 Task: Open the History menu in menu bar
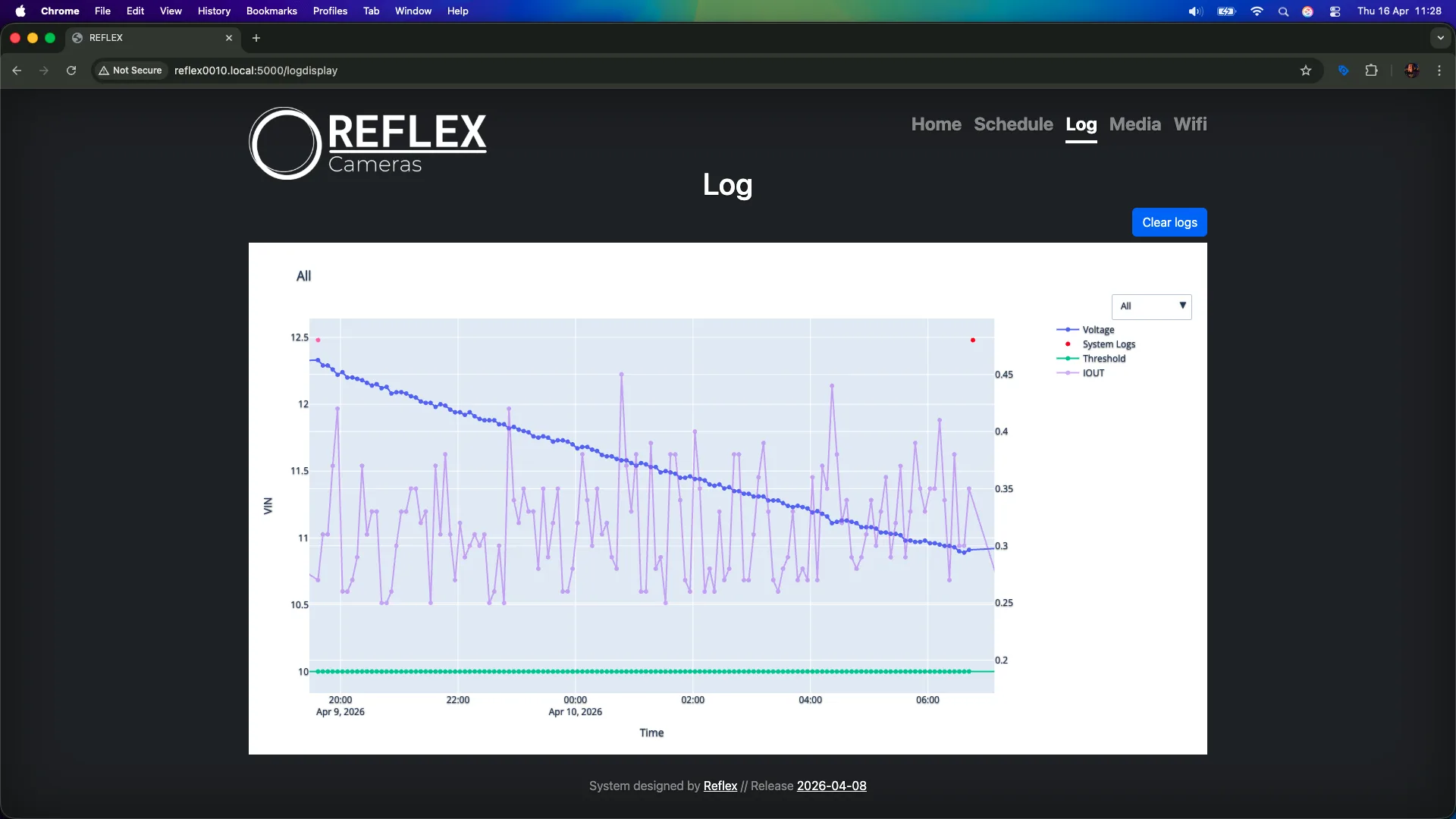click(214, 11)
